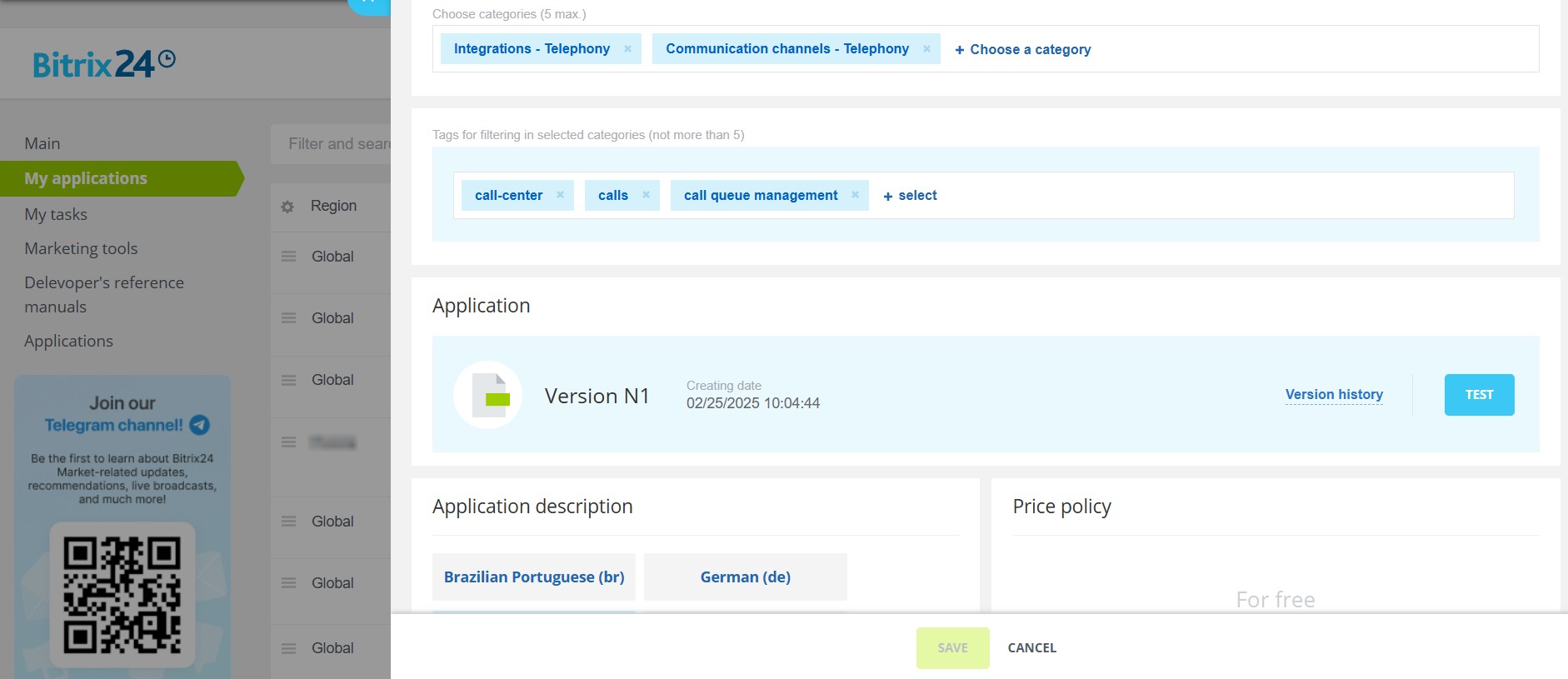Open the Region column settings gear
Viewport: 1568px width, 679px height.
pos(287,207)
